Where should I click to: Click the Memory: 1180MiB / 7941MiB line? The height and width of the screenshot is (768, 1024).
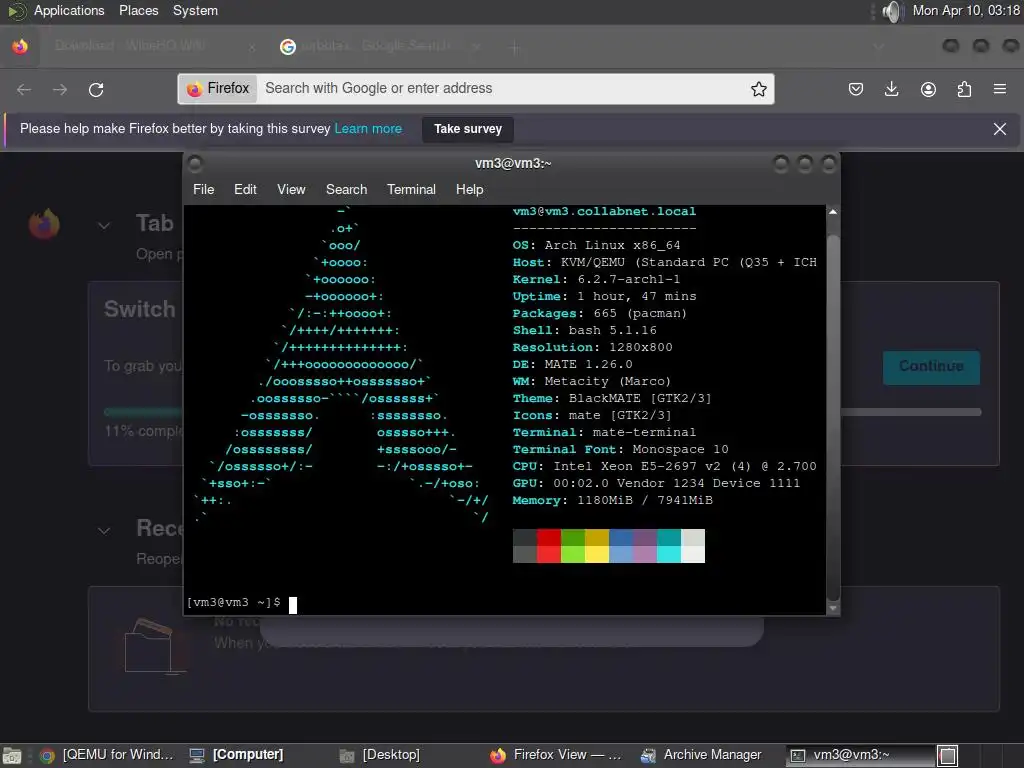coord(613,500)
